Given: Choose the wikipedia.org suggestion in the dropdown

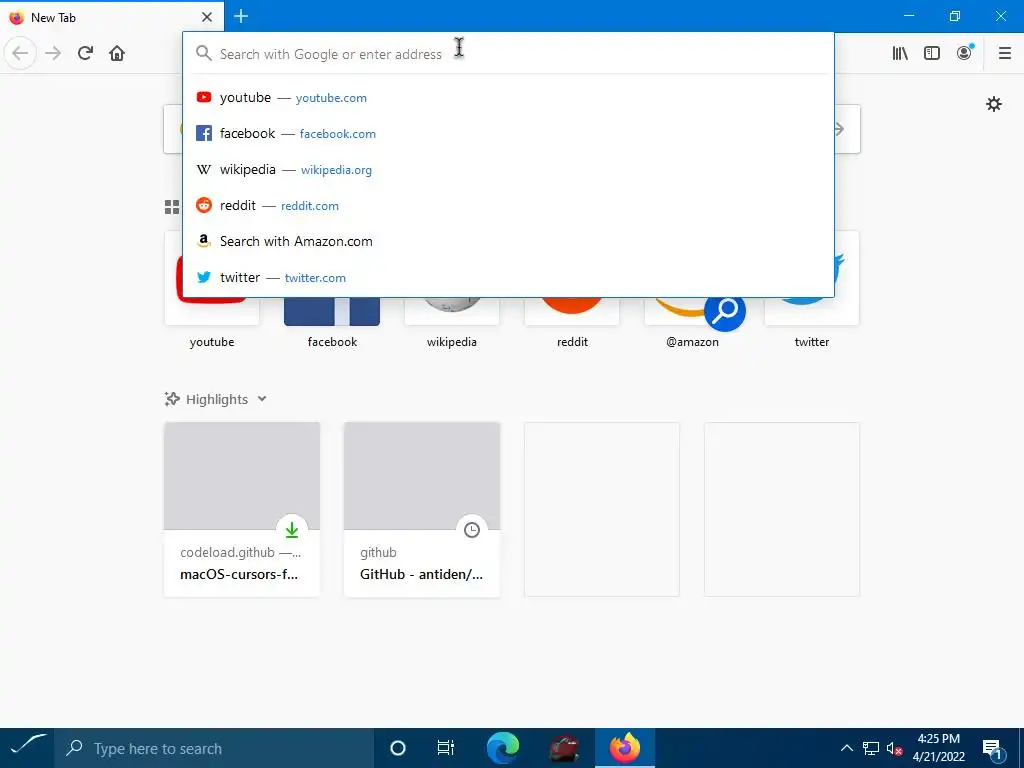Looking at the screenshot, I should tap(508, 169).
